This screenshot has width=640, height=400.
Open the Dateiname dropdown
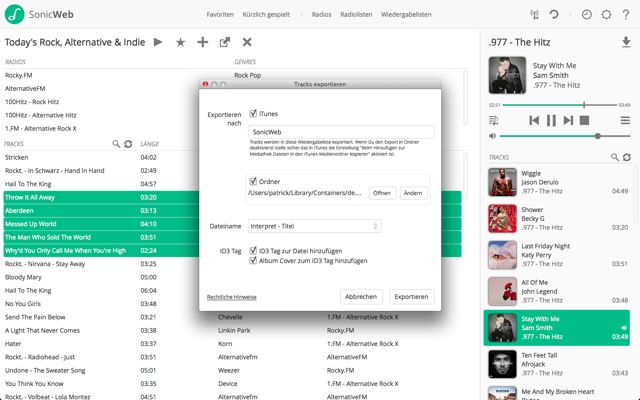tap(314, 226)
